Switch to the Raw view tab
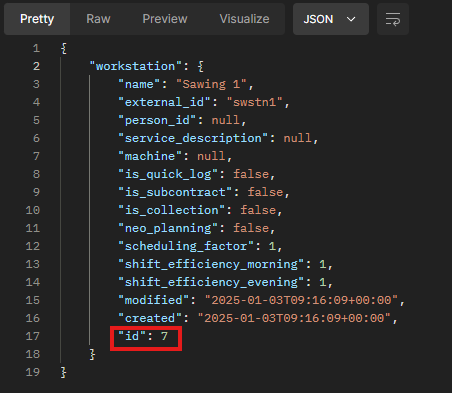The width and height of the screenshot is (452, 393). tap(98, 19)
